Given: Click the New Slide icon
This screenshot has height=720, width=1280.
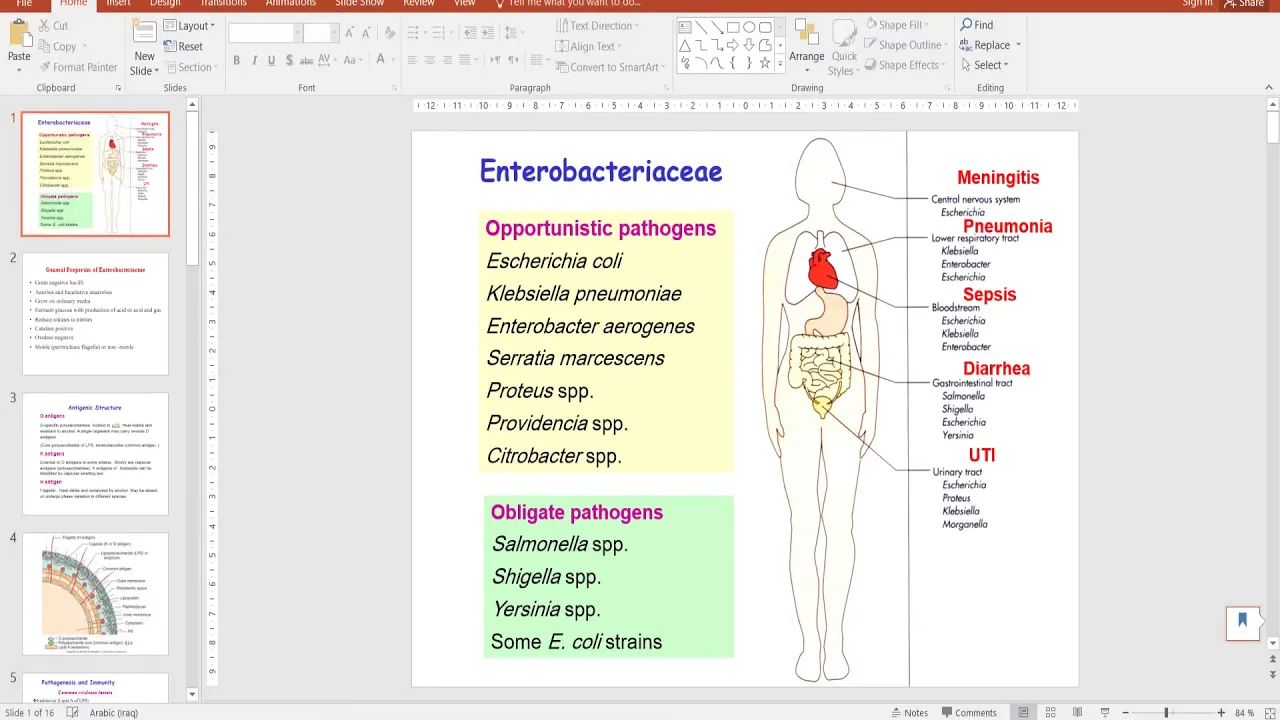Looking at the screenshot, I should click(144, 32).
